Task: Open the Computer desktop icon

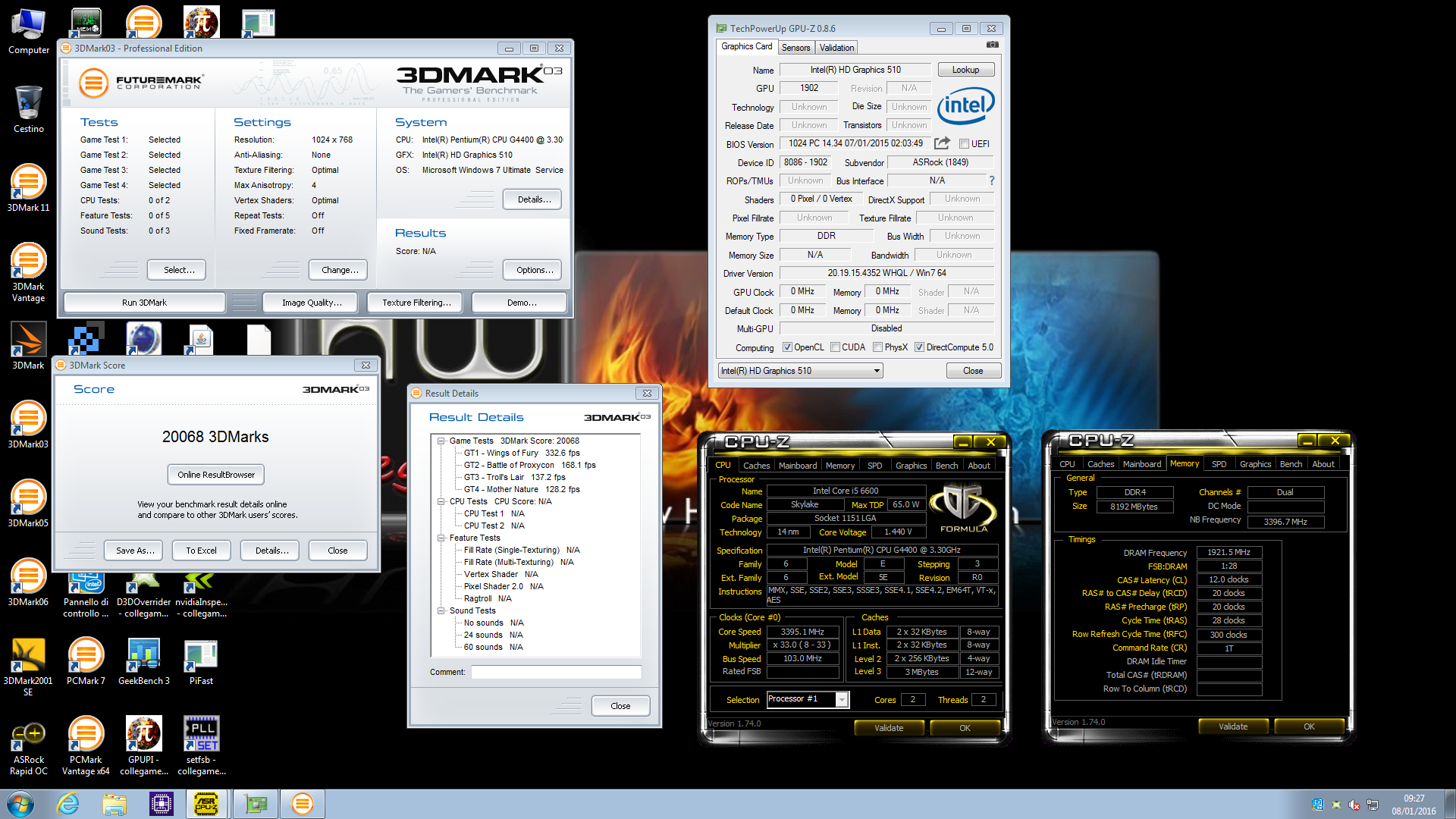Action: (x=29, y=32)
